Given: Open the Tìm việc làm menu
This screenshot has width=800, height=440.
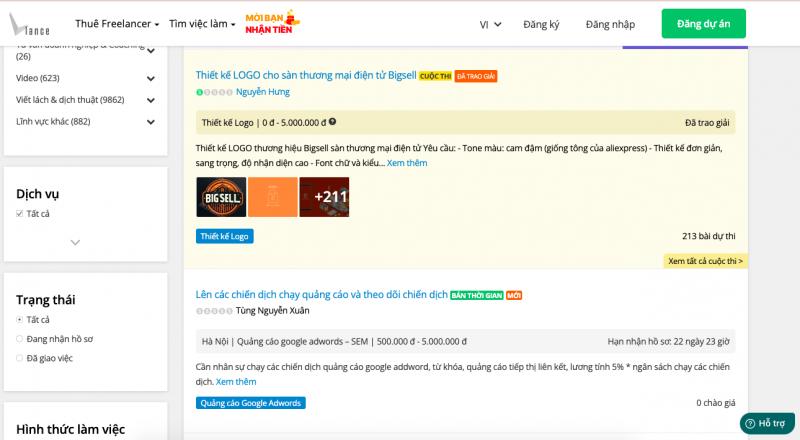Looking at the screenshot, I should click(x=202, y=23).
